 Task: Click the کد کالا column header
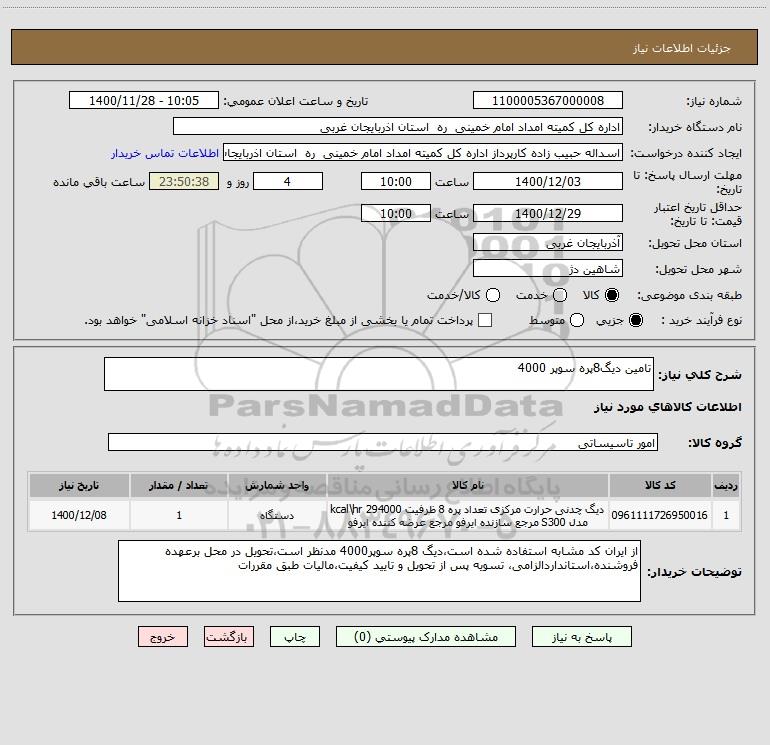(x=660, y=485)
